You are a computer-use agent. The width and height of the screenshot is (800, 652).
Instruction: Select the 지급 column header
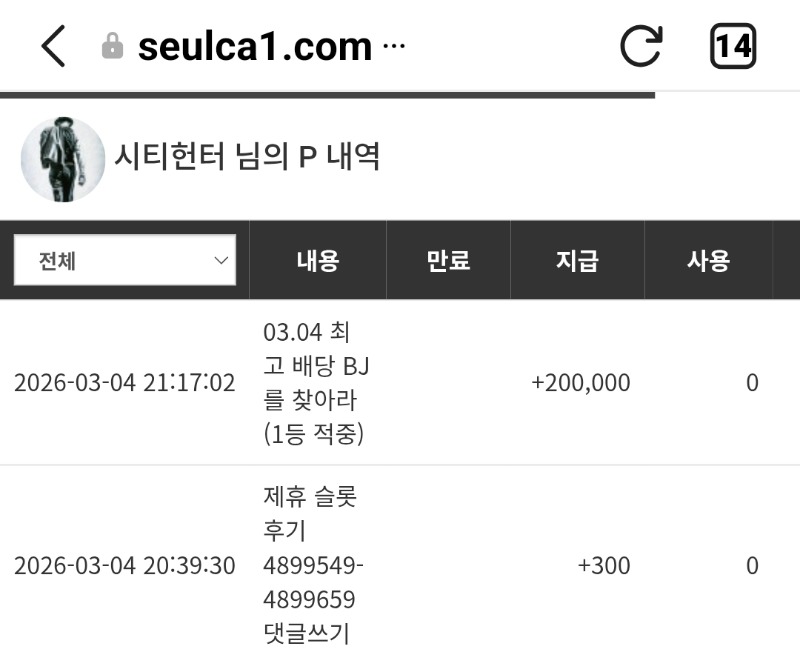click(577, 261)
